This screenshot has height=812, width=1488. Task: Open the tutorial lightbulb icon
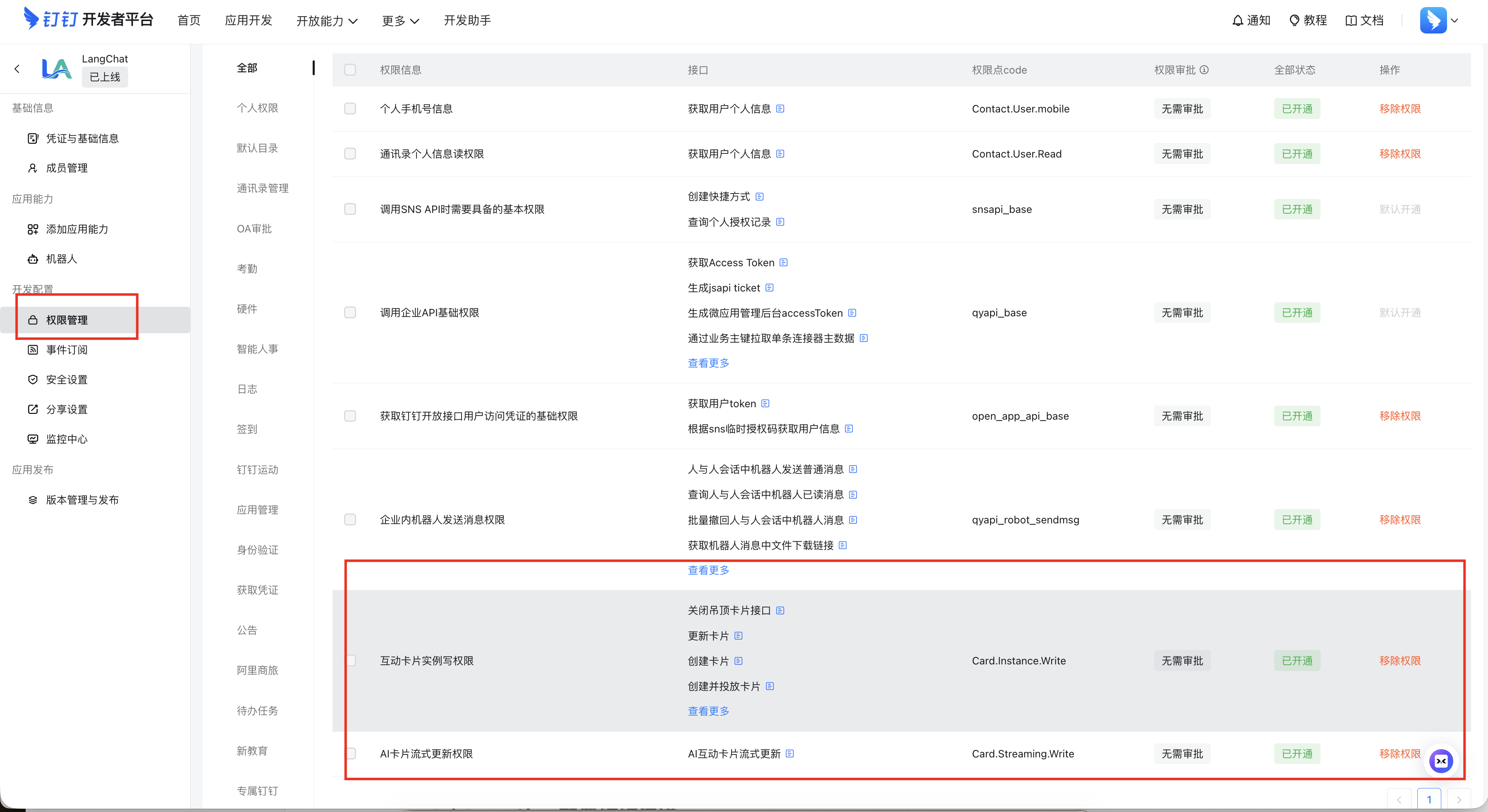[1294, 21]
